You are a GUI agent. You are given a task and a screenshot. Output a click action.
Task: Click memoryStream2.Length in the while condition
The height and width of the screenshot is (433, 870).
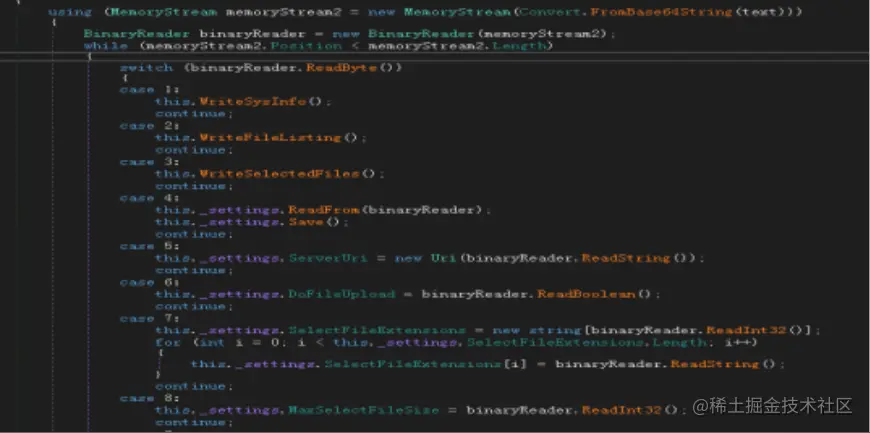458,46
